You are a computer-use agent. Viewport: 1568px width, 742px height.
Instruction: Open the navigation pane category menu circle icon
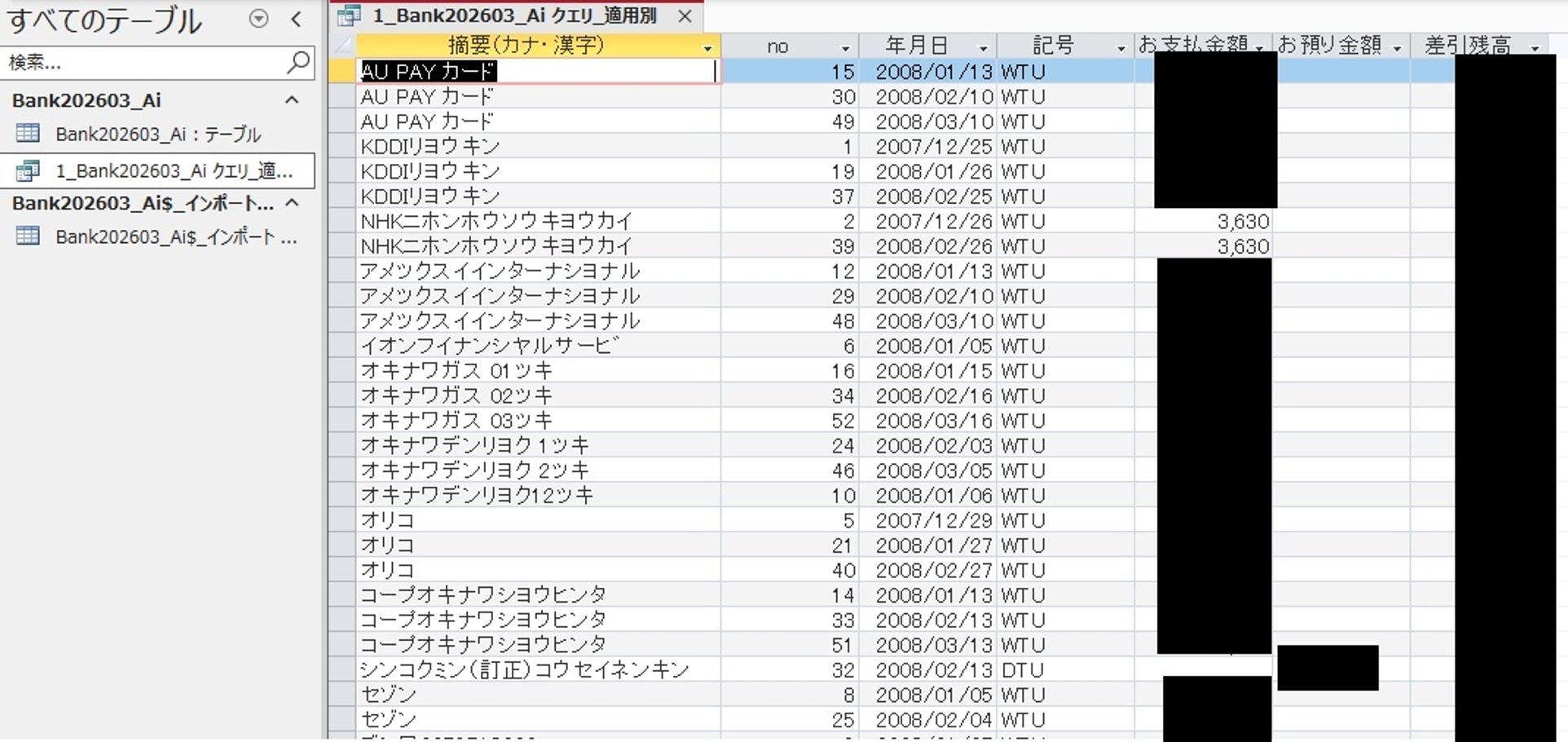[258, 18]
